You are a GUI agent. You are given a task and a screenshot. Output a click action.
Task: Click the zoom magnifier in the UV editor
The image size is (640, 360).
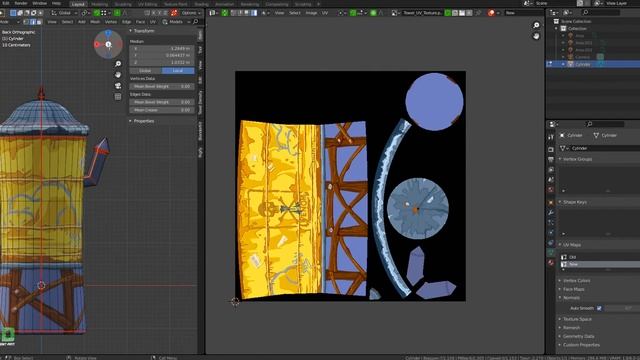coord(536,25)
